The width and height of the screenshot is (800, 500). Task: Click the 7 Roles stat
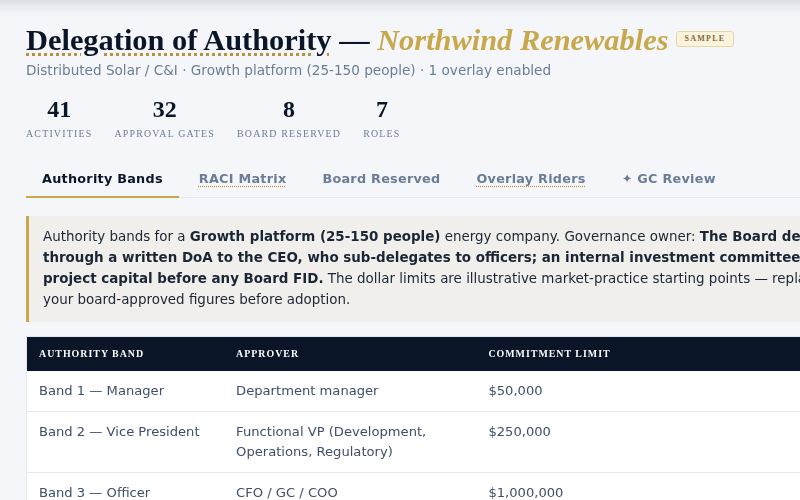(x=381, y=120)
